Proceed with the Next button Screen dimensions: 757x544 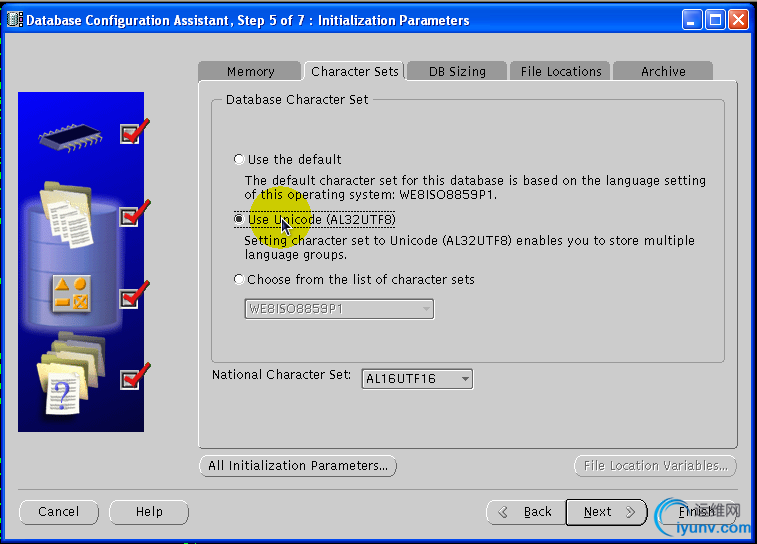(606, 512)
